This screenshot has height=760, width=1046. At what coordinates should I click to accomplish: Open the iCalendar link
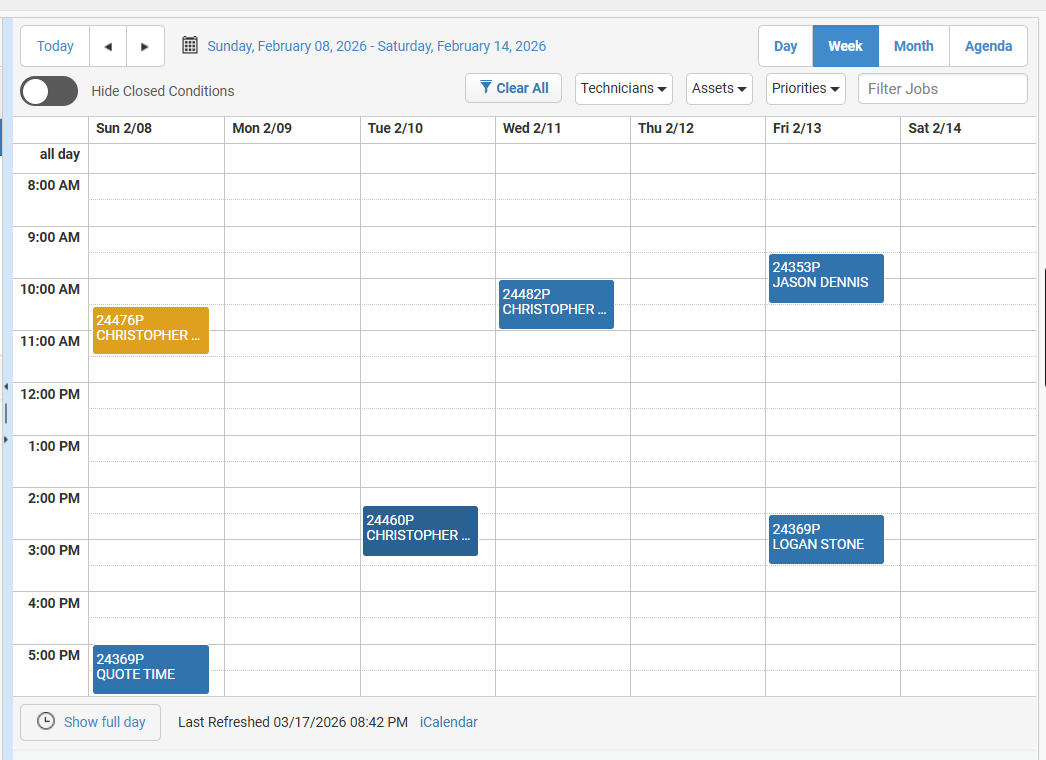(448, 722)
